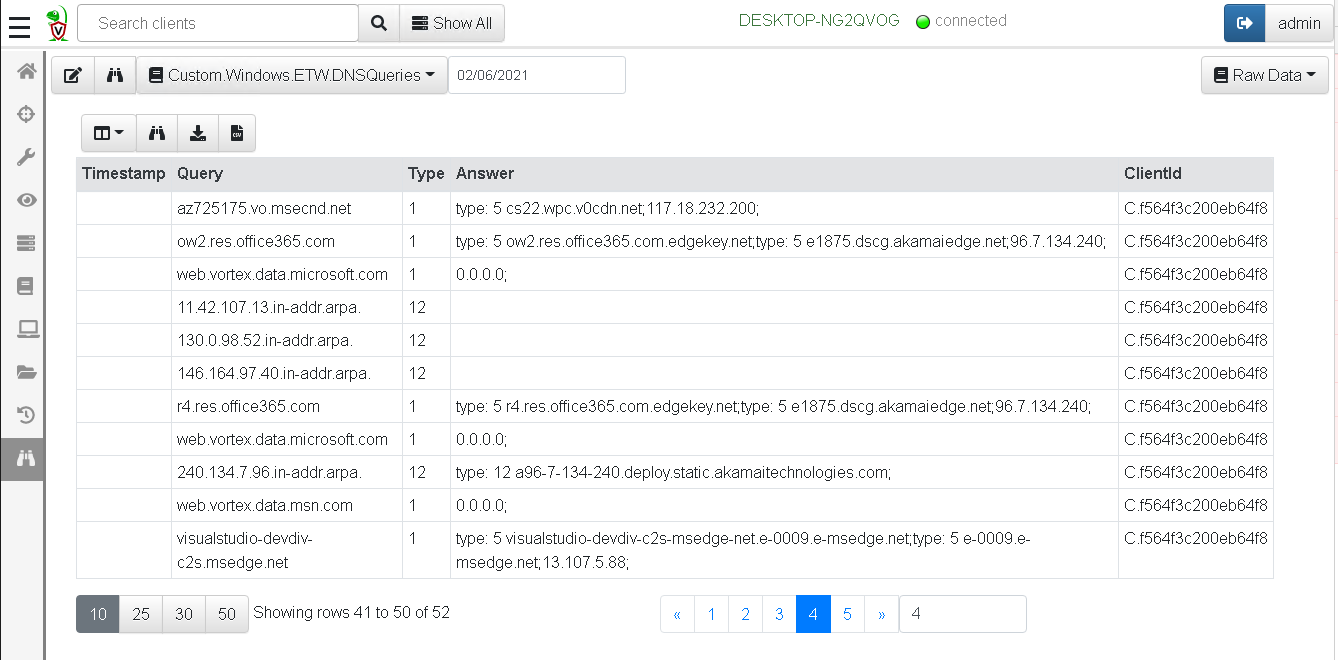Export table data with the CSV icon
Screen dimensions: 1338x660
coord(236,132)
